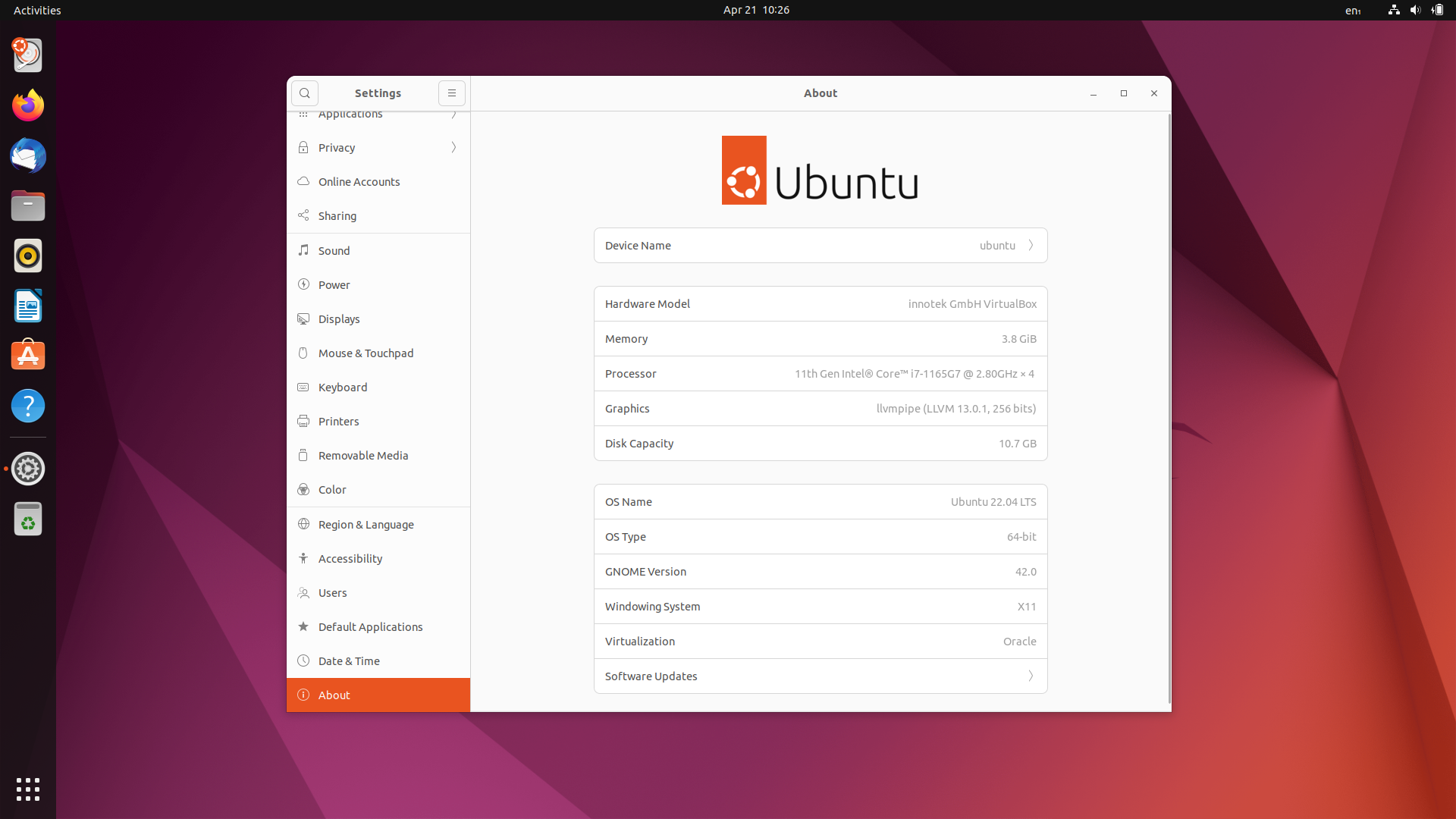The height and width of the screenshot is (819, 1456).
Task: Click the Activities button
Action: [x=37, y=10]
